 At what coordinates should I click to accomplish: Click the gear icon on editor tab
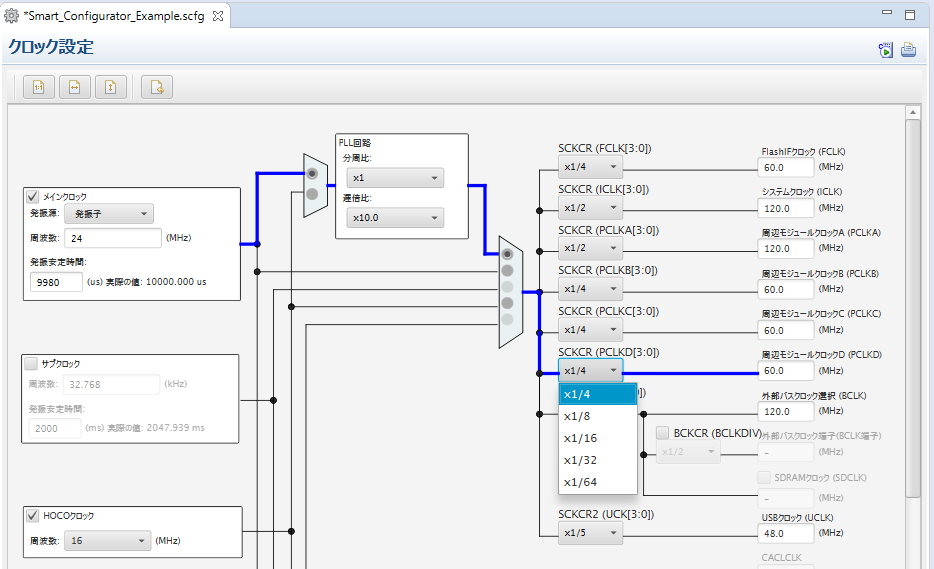[x=12, y=17]
